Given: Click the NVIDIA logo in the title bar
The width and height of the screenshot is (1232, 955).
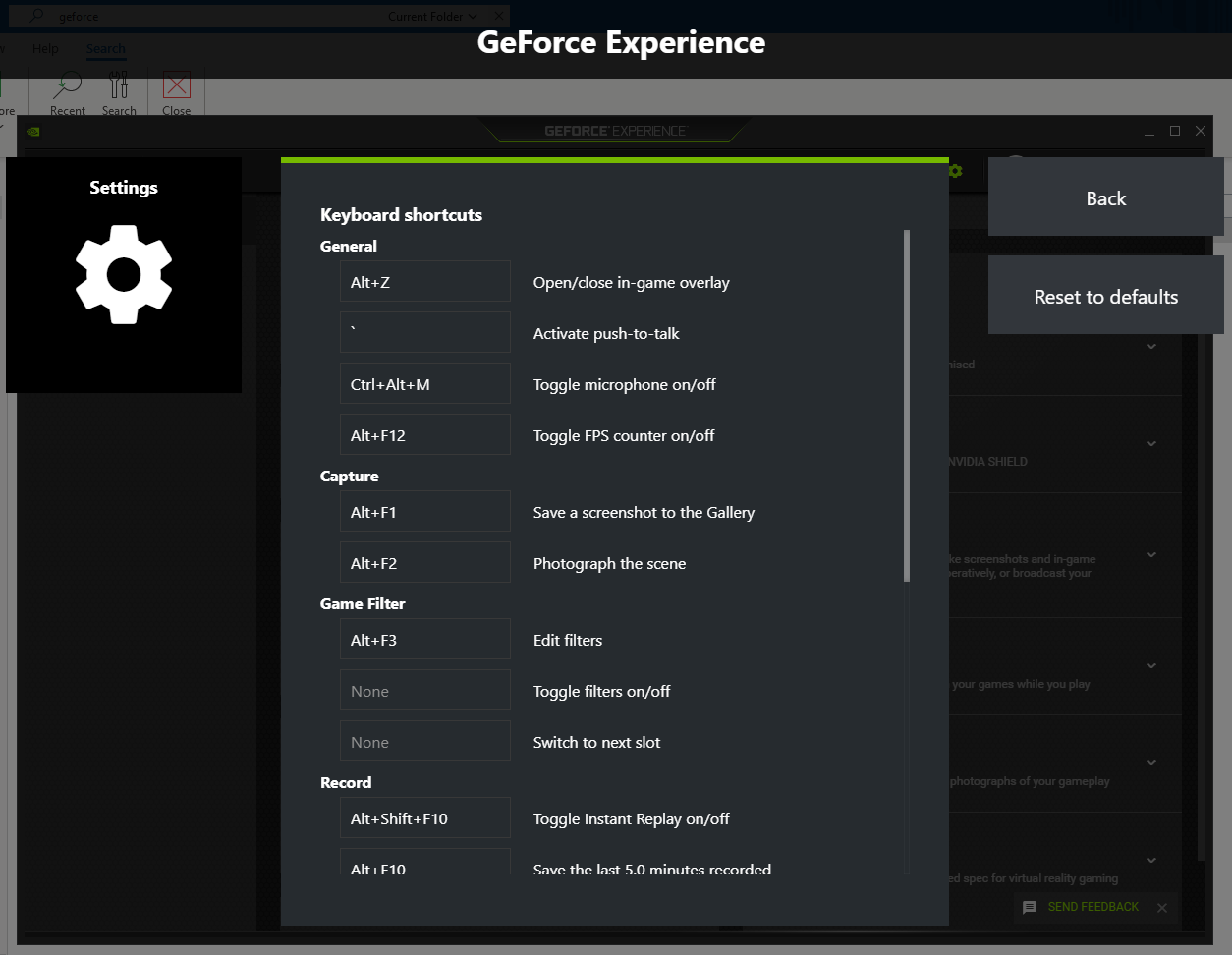Looking at the screenshot, I should click(34, 131).
